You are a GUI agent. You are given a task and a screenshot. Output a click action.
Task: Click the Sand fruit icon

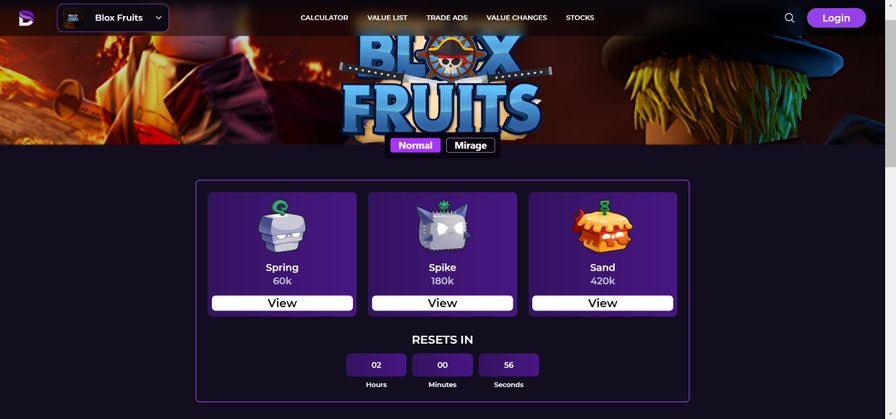(602, 227)
